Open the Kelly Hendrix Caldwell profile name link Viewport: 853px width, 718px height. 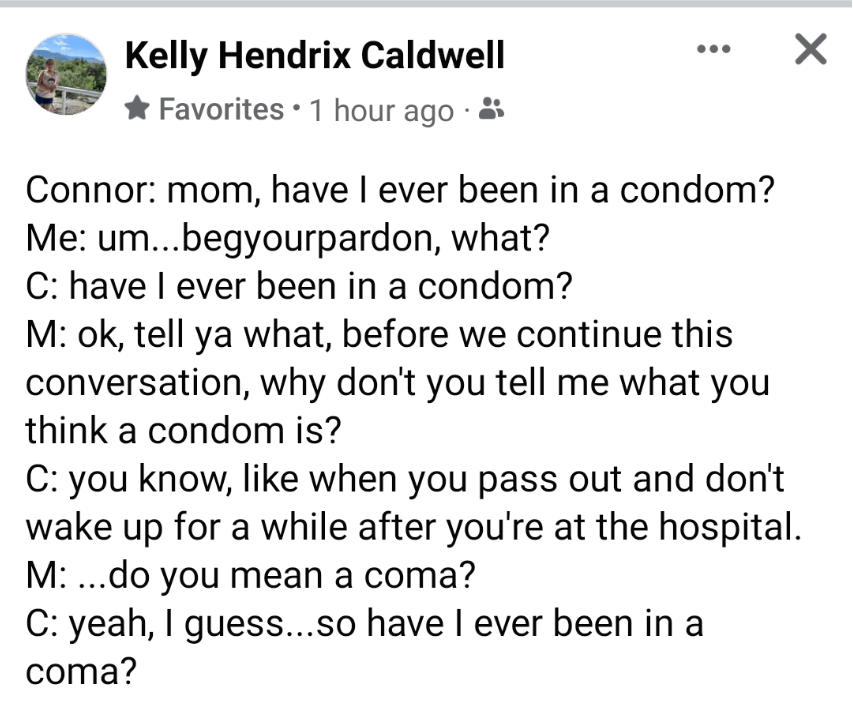[x=314, y=56]
